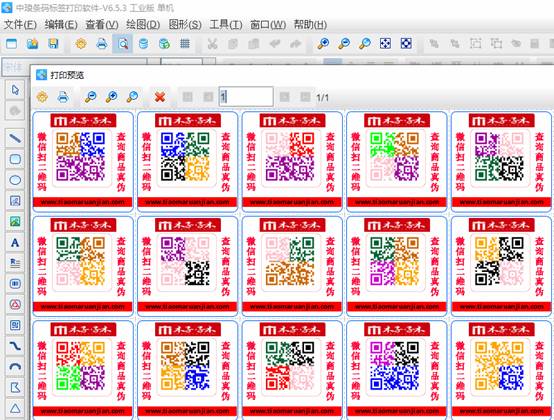The height and width of the screenshot is (420, 554).
Task: Close print preview with red X
Action: 160,97
